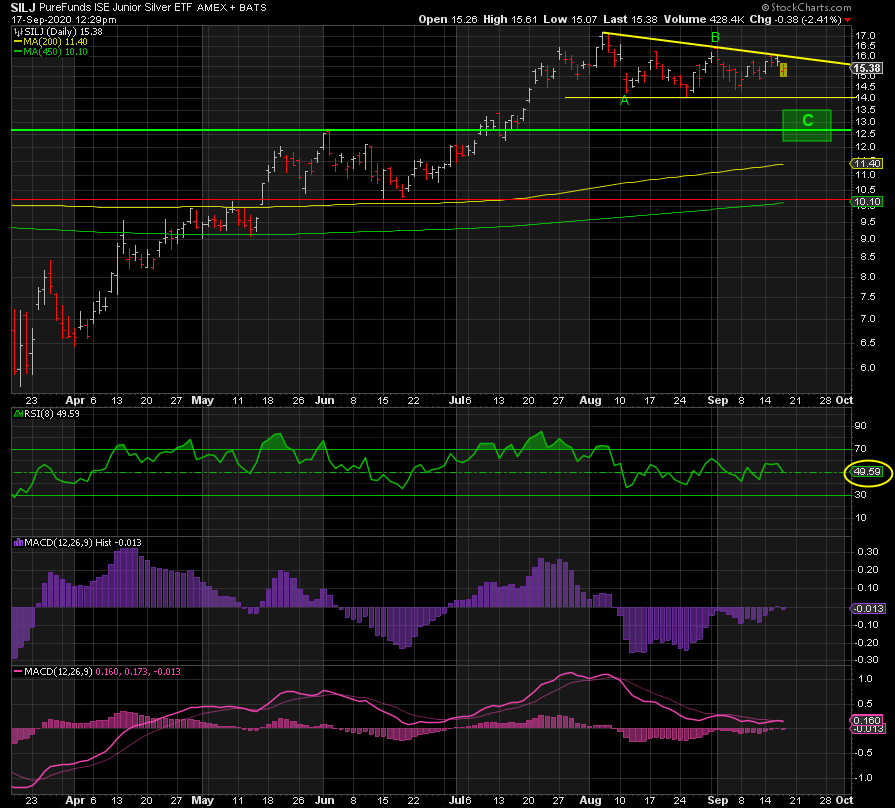Click the MACD(12,26,9) 0.160, 0.173 panel label

tap(102, 672)
